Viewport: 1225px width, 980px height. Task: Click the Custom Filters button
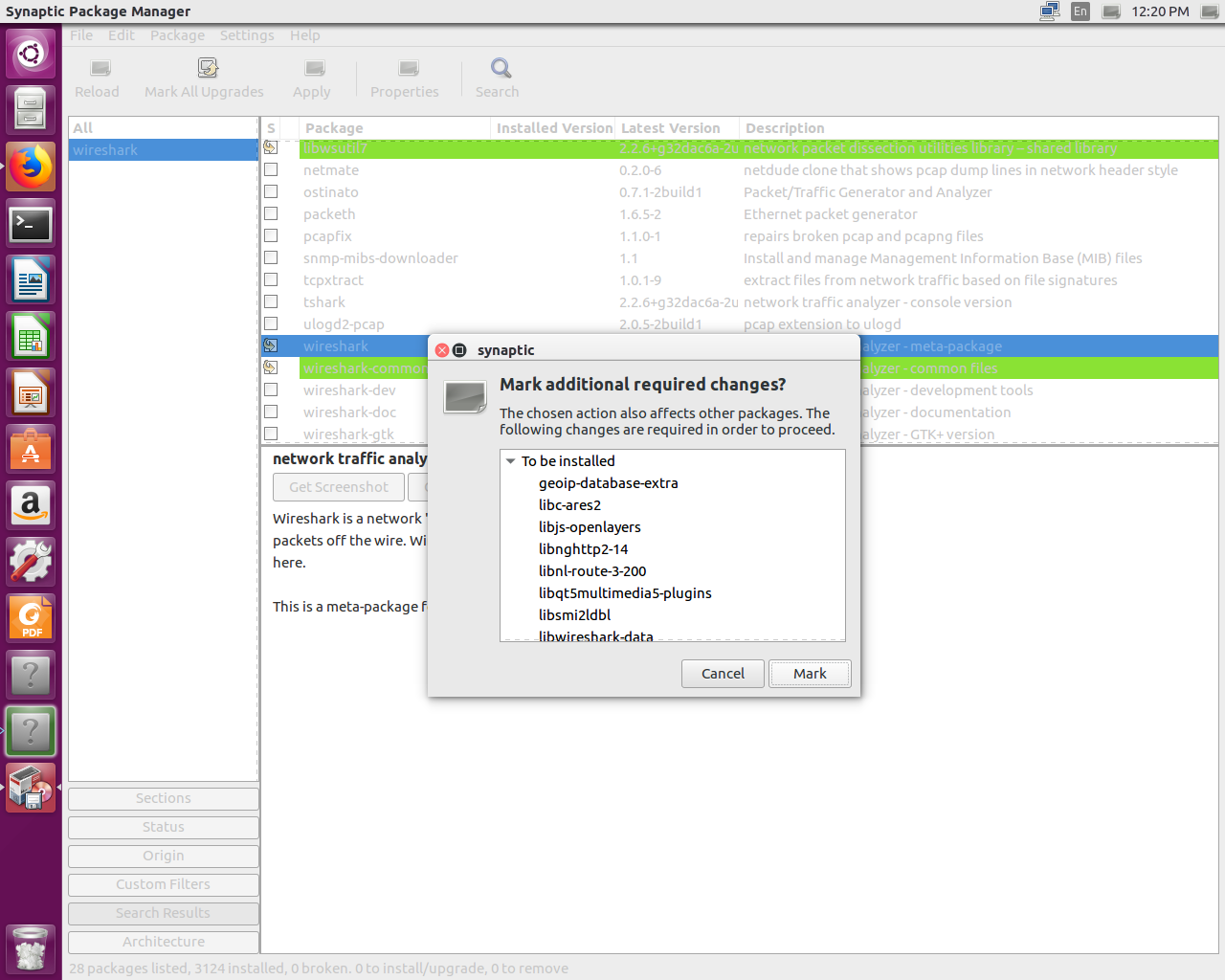click(163, 884)
